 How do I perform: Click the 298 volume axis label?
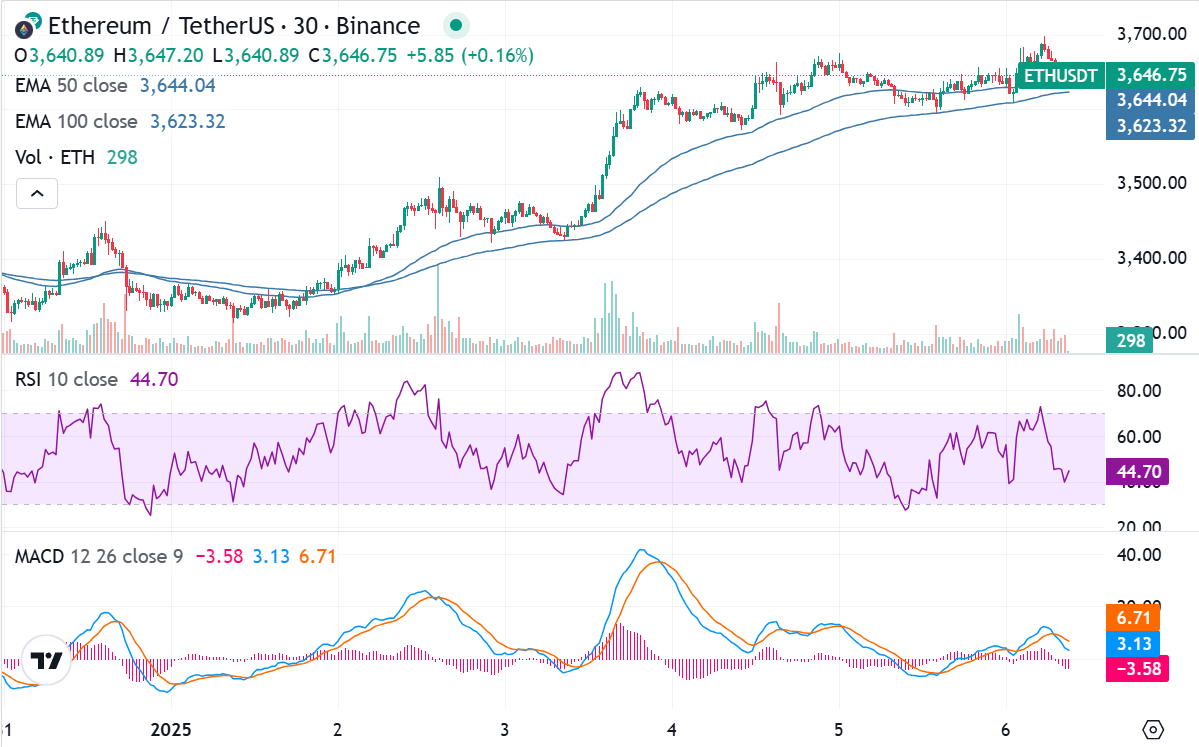coord(1130,340)
